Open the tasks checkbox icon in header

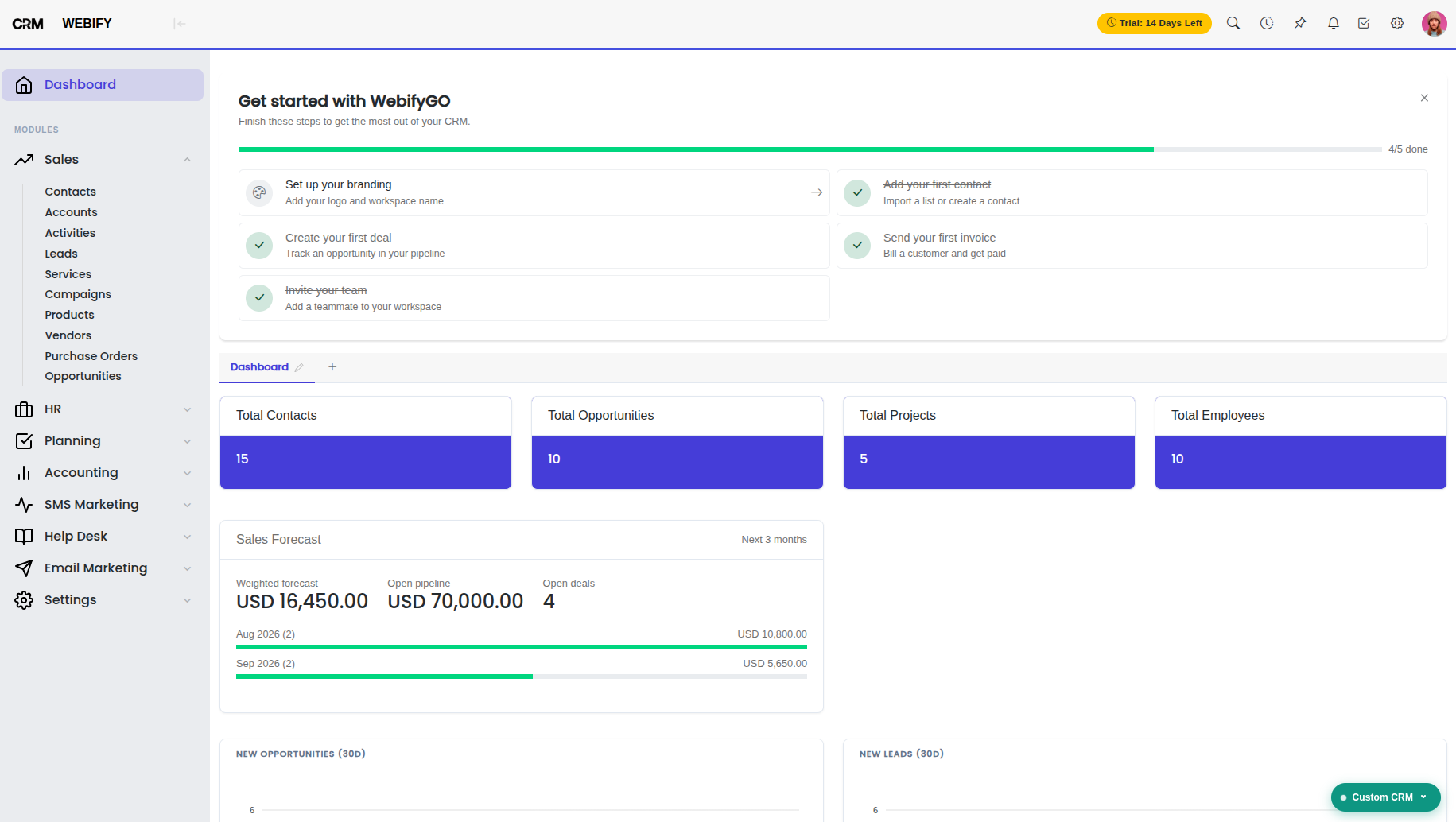pos(1364,23)
